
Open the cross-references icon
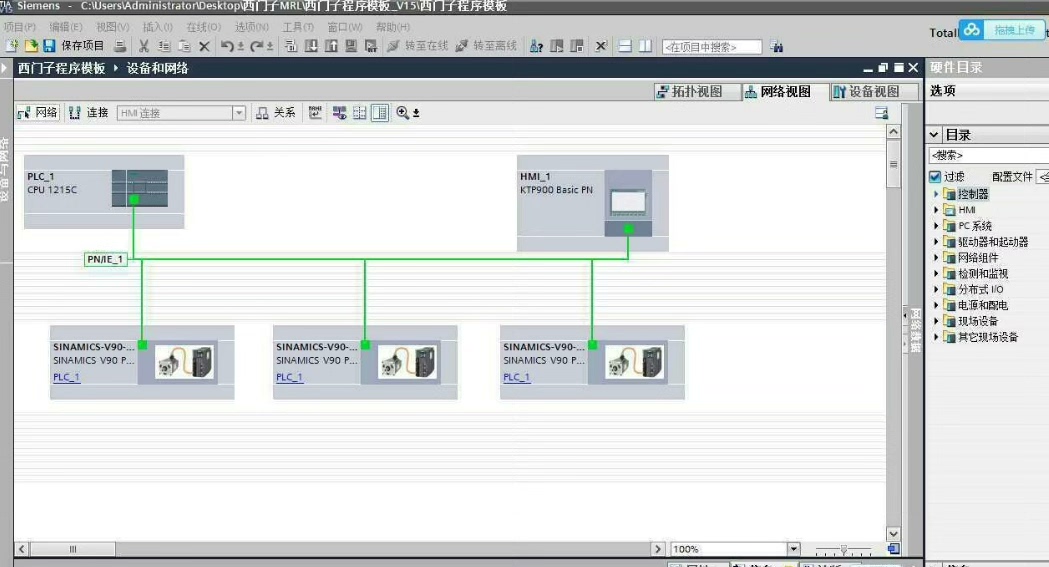tap(601, 46)
